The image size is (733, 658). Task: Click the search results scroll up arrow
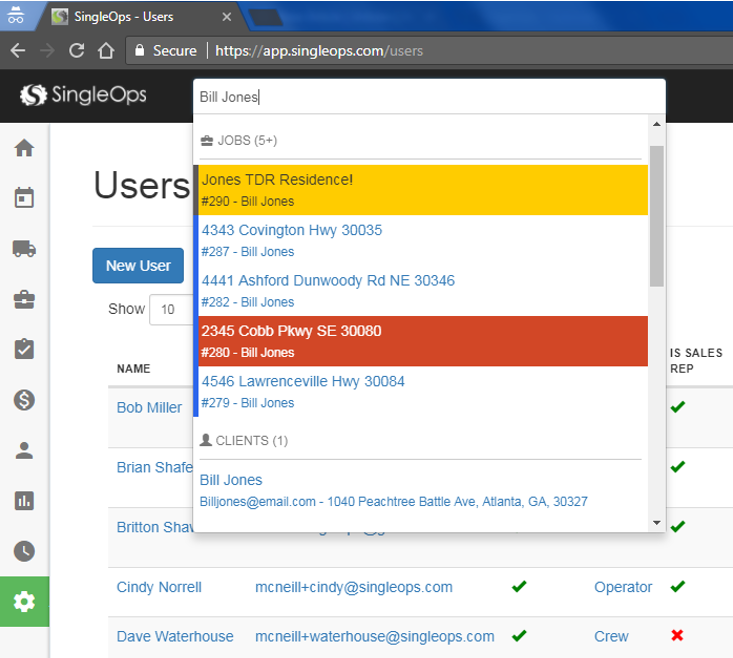(656, 124)
